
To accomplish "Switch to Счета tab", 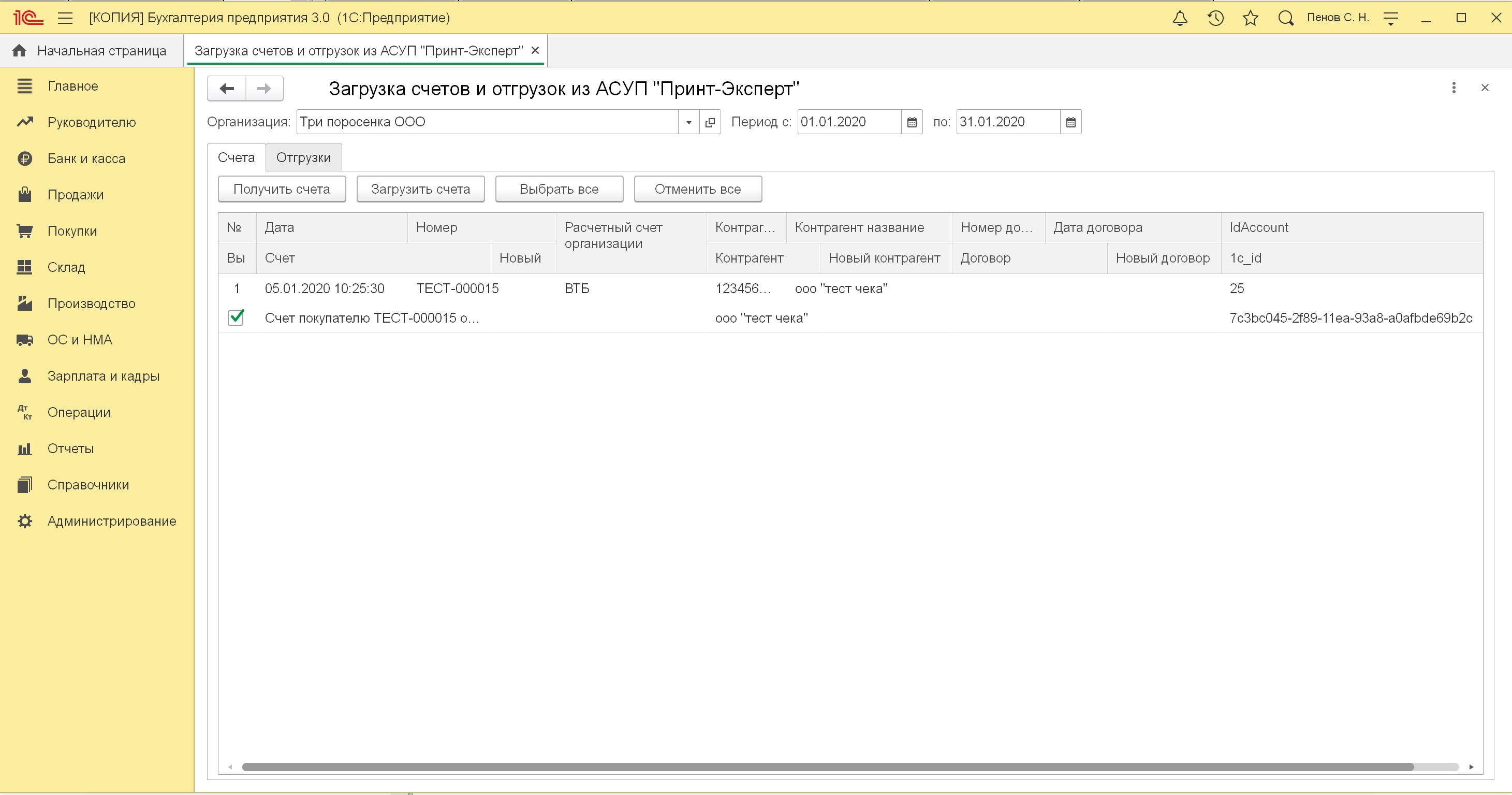I will coord(236,157).
